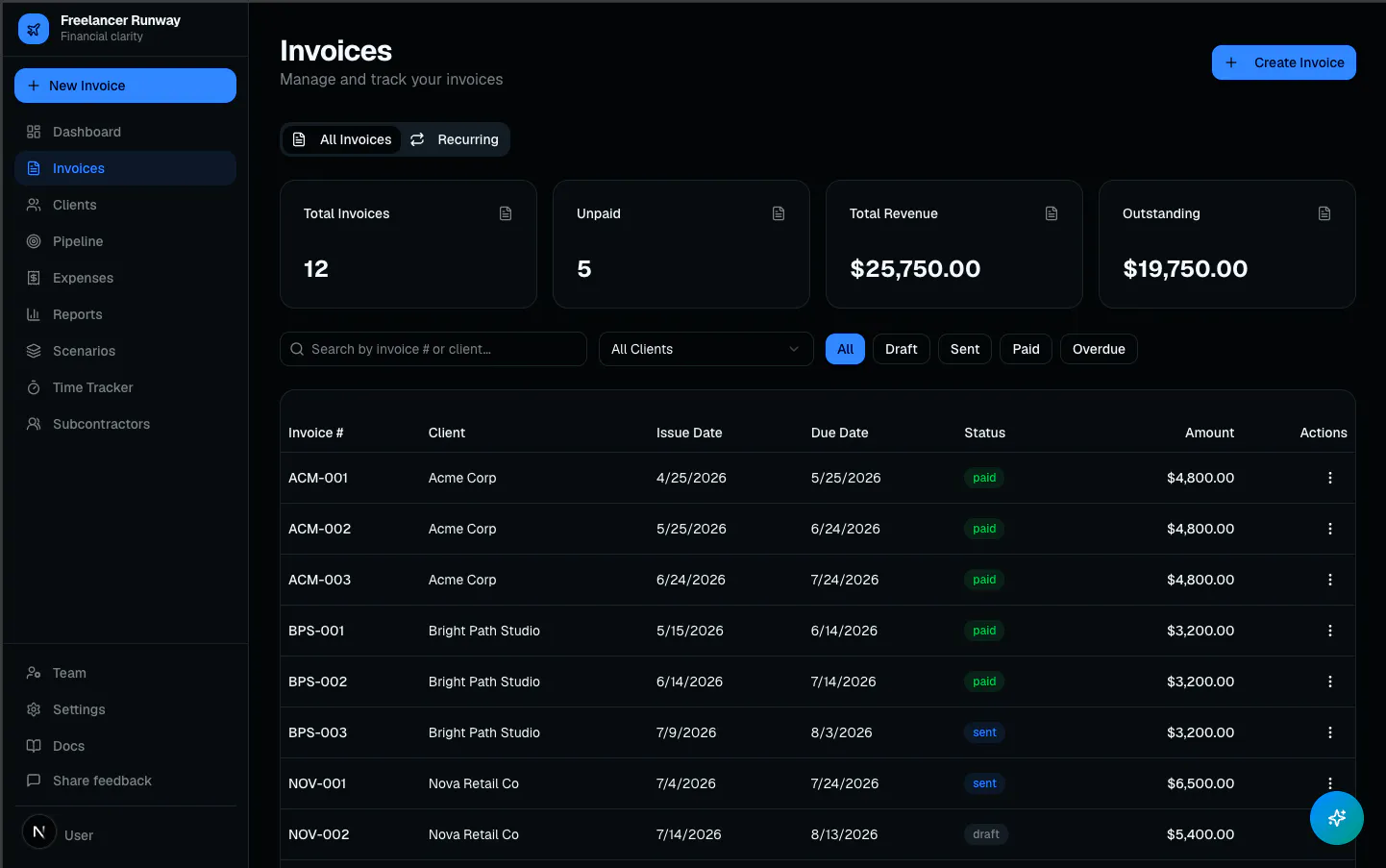Click the NOV-002 invoice number
1386x868 pixels.
[x=319, y=834]
